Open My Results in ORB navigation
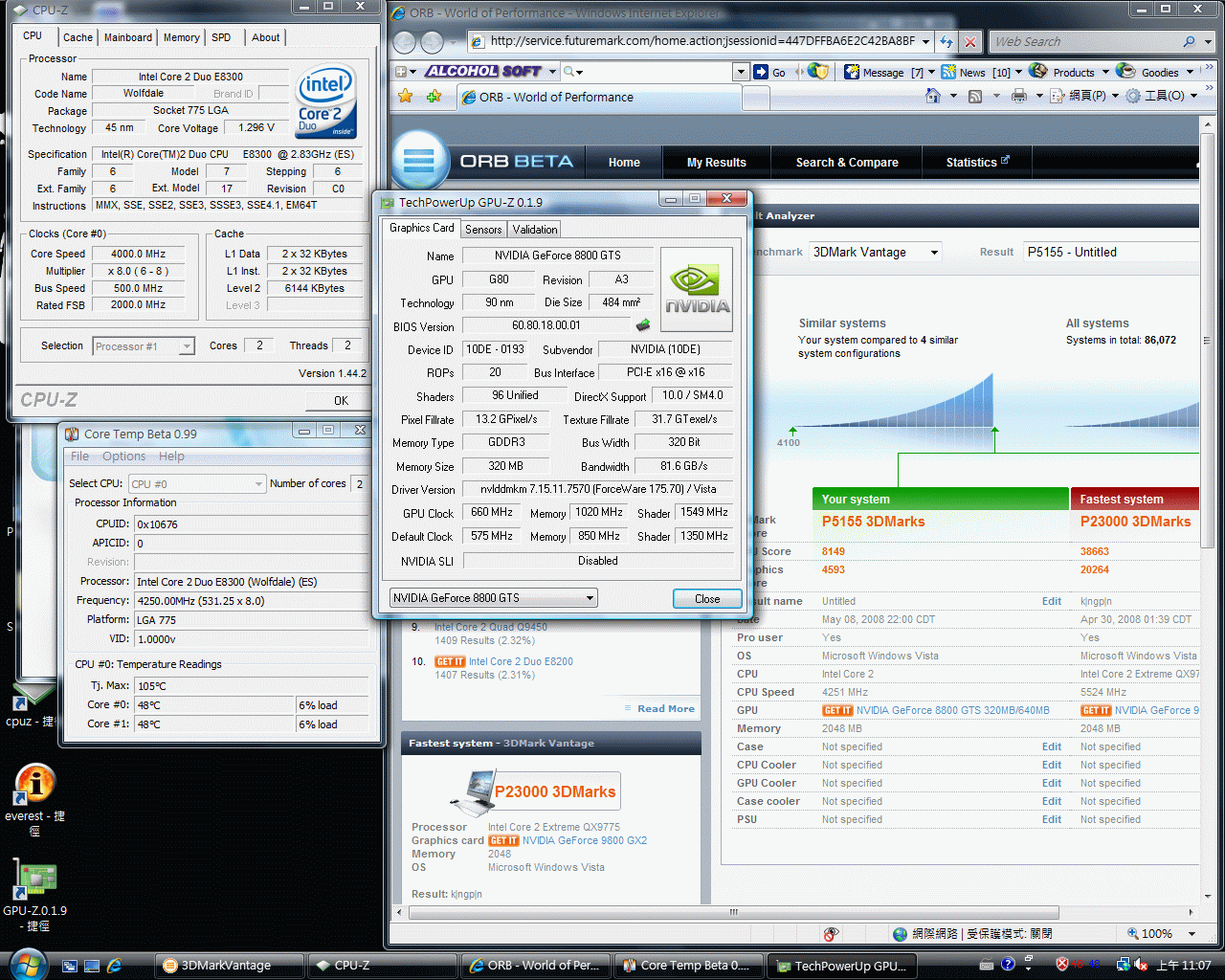The height and width of the screenshot is (980, 1225). [716, 163]
